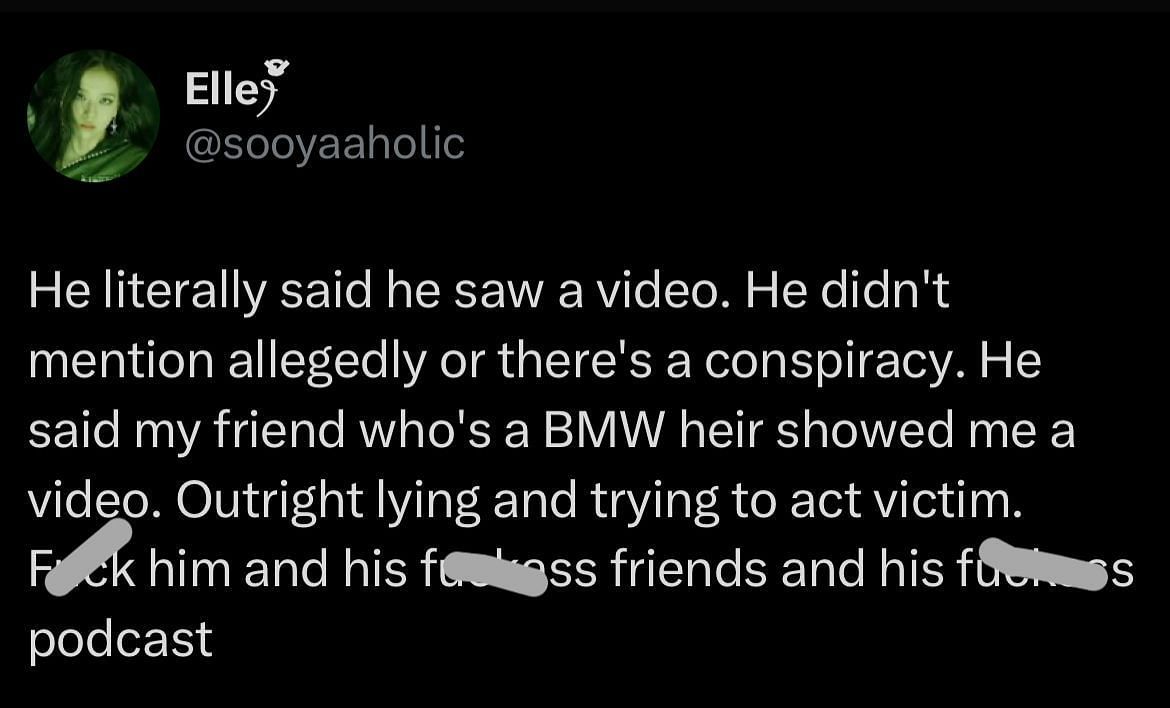Click the gray scribble before the word podcast
This screenshot has height=708, width=1170.
pyautogui.click(x=1043, y=563)
